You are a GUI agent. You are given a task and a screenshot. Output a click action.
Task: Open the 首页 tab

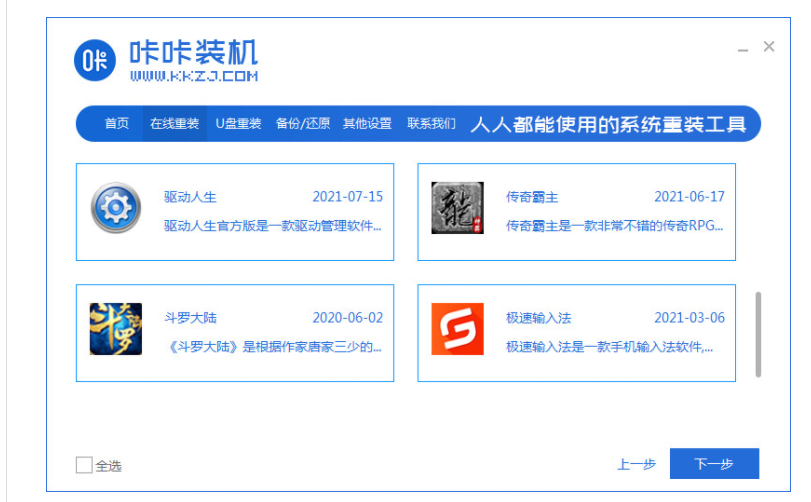(x=117, y=124)
